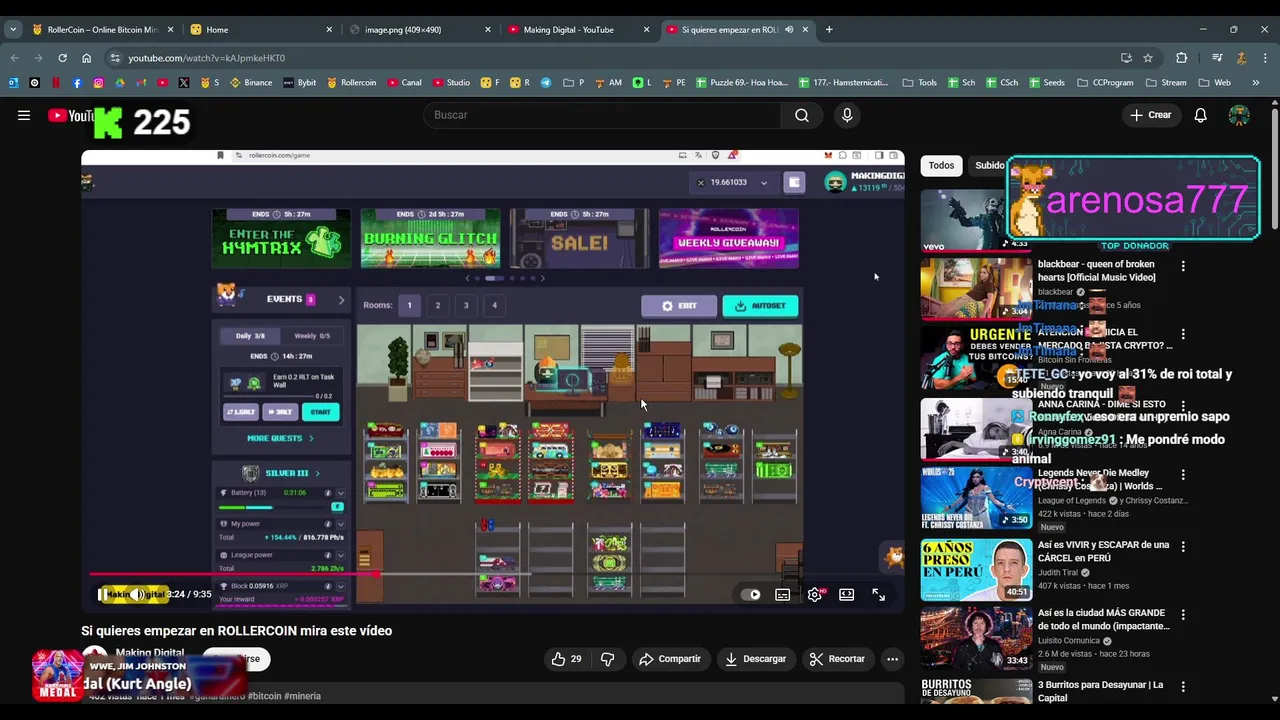The width and height of the screenshot is (1280, 720).
Task: Open the YouTube guide hamburger menu
Action: coord(23,115)
